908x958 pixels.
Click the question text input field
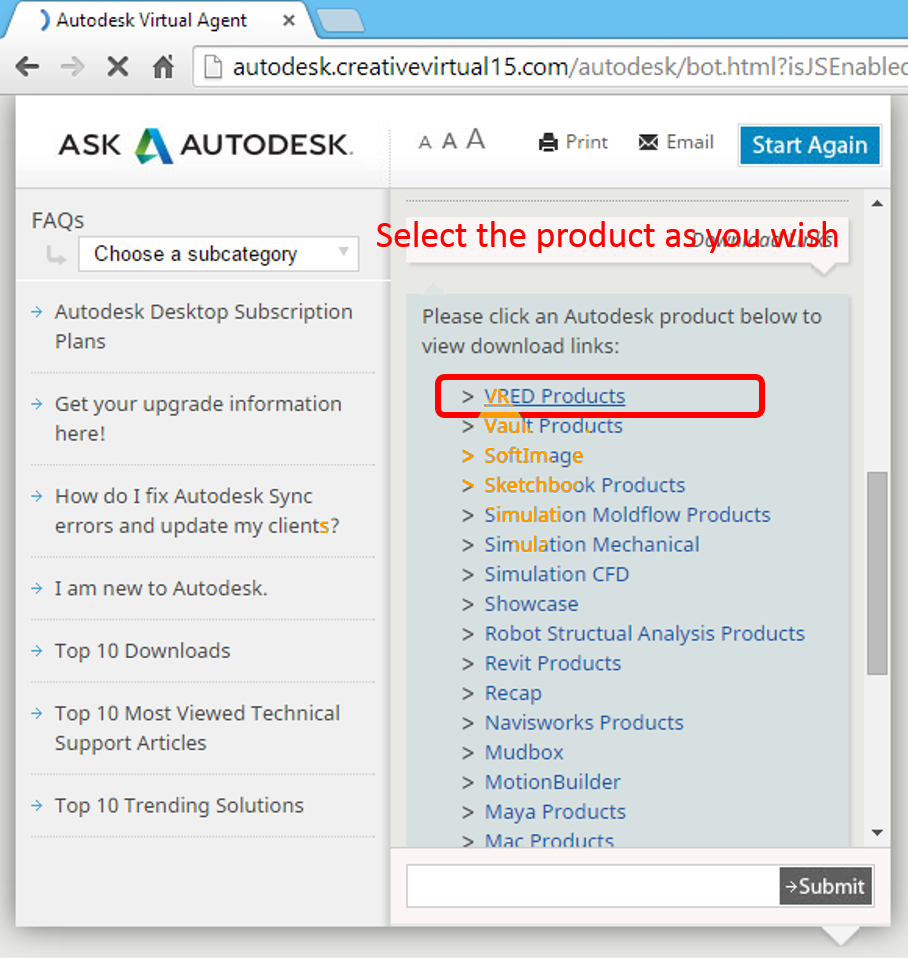click(x=593, y=886)
